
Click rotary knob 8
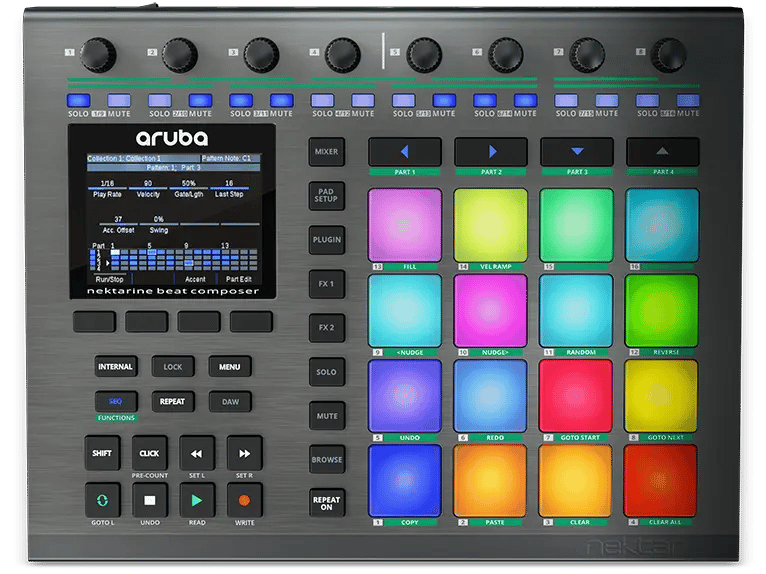[x=669, y=54]
